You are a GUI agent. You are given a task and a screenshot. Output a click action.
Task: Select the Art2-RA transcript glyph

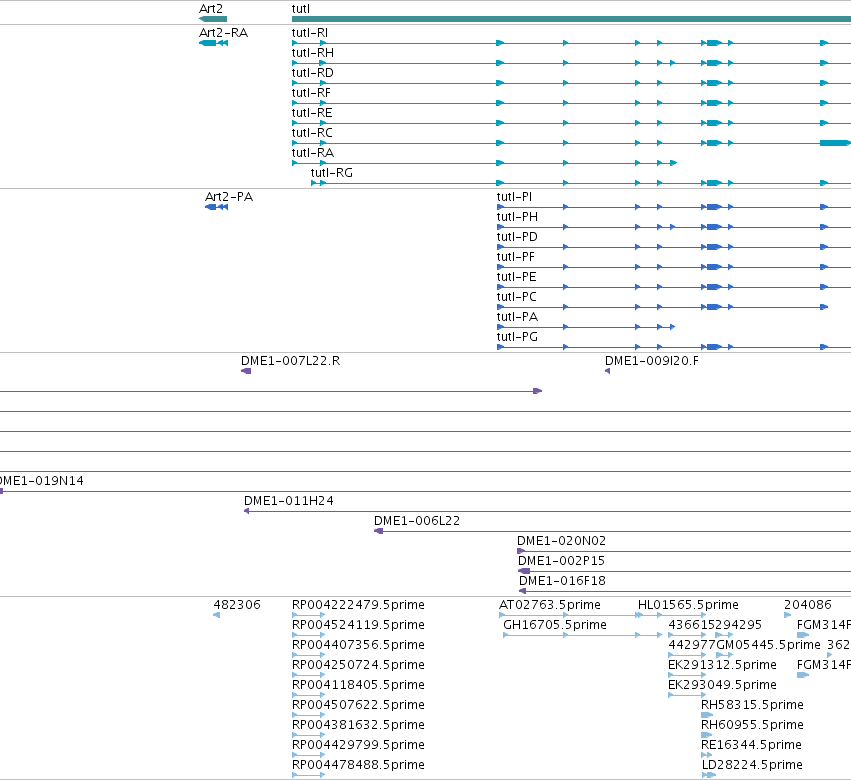(213, 43)
